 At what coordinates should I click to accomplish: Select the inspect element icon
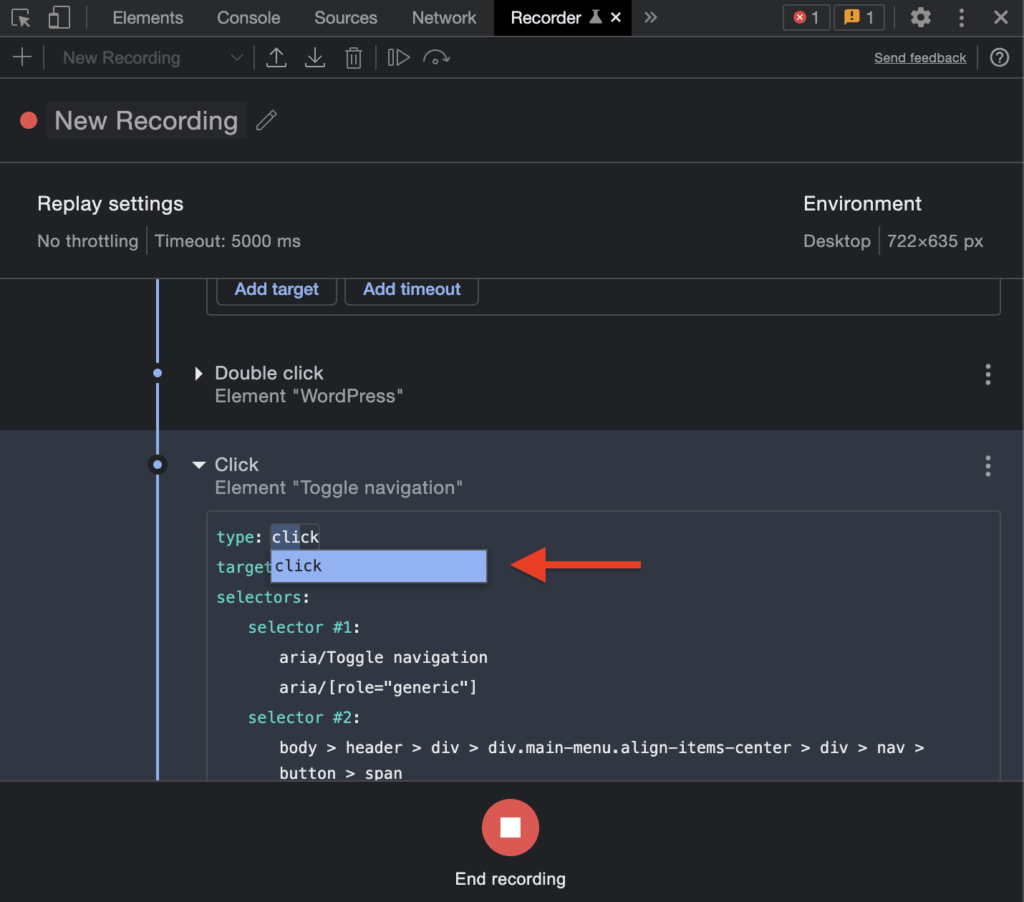[x=22, y=17]
